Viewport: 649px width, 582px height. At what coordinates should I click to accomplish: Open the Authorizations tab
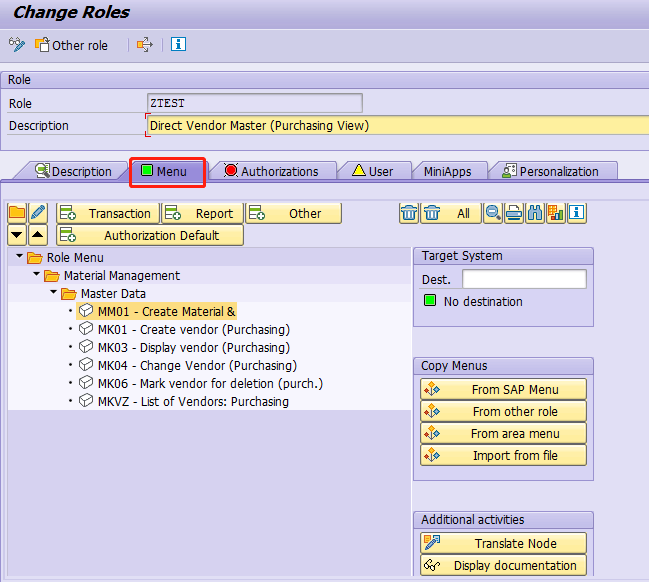pyautogui.click(x=272, y=171)
